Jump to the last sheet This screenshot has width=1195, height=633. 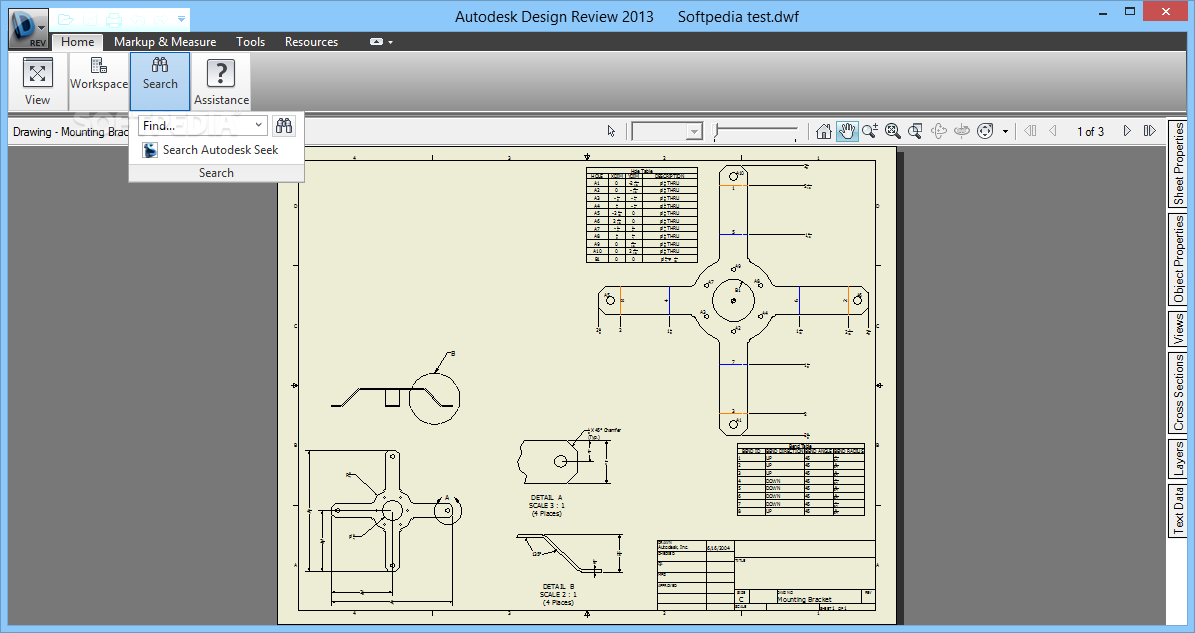click(1150, 131)
